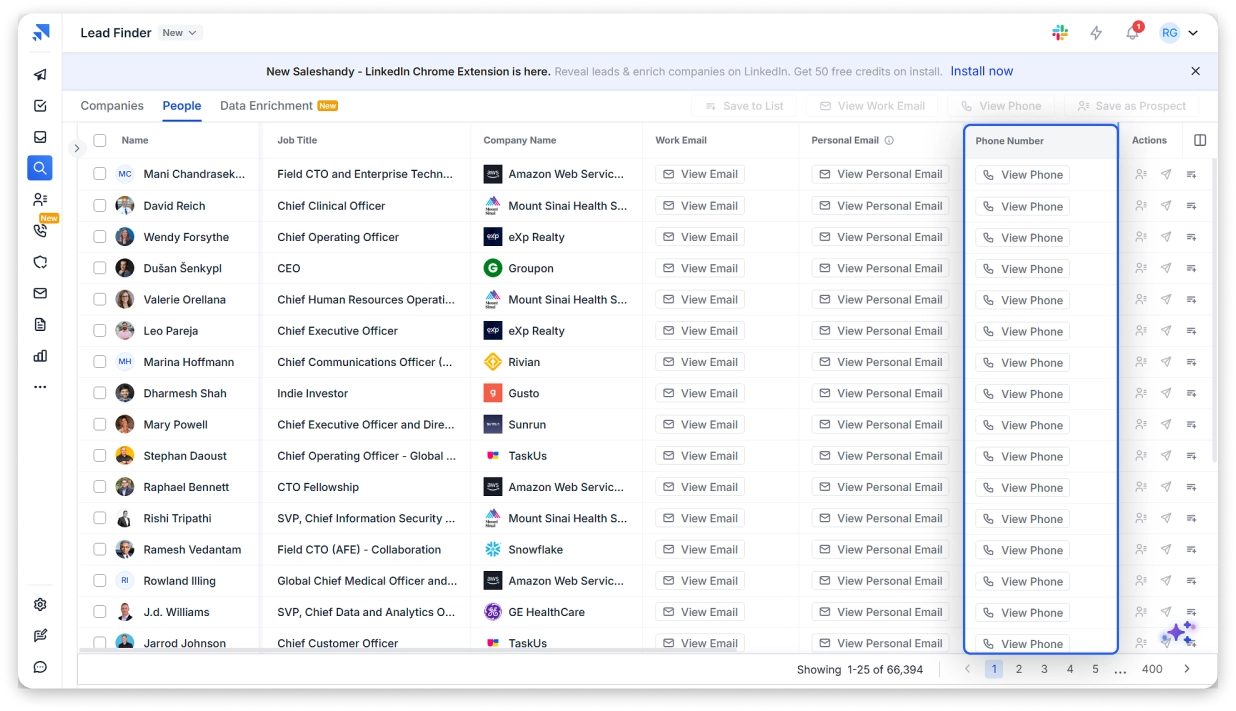Image resolution: width=1236 pixels, height=711 pixels.
Task: Open the three-dots more sidebar item
Action: 40,386
